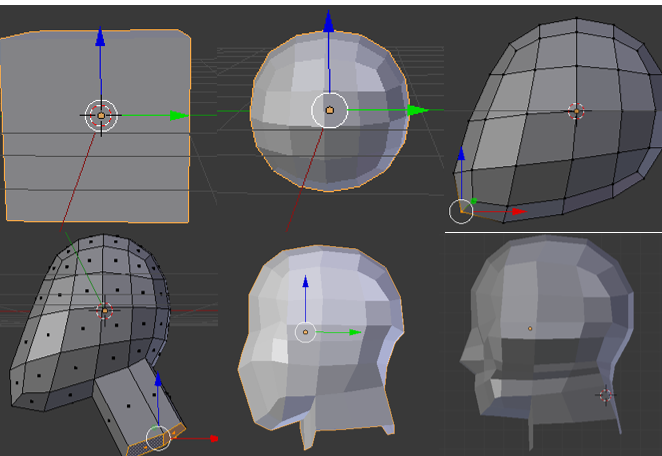This screenshot has height=456, width=662.
Task: Click the 3D cursor on the edit-mode head
Action: (x=105, y=311)
